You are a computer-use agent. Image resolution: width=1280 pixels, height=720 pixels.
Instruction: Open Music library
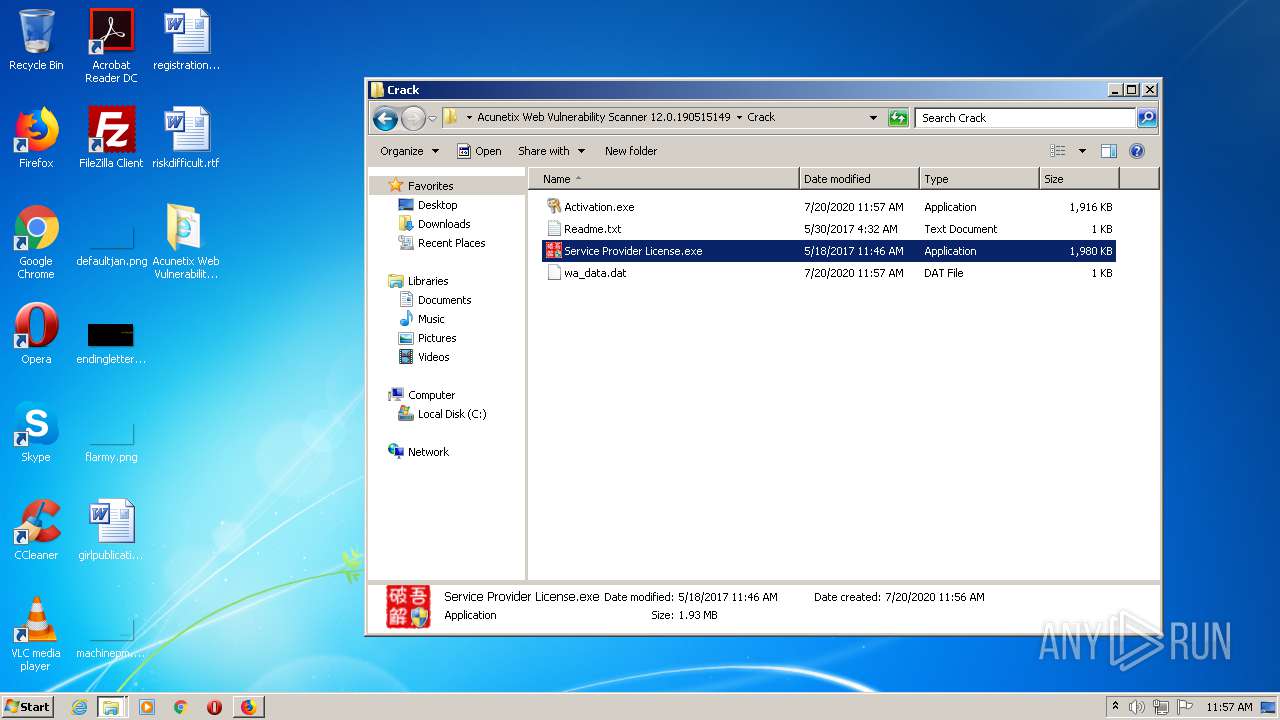click(431, 319)
